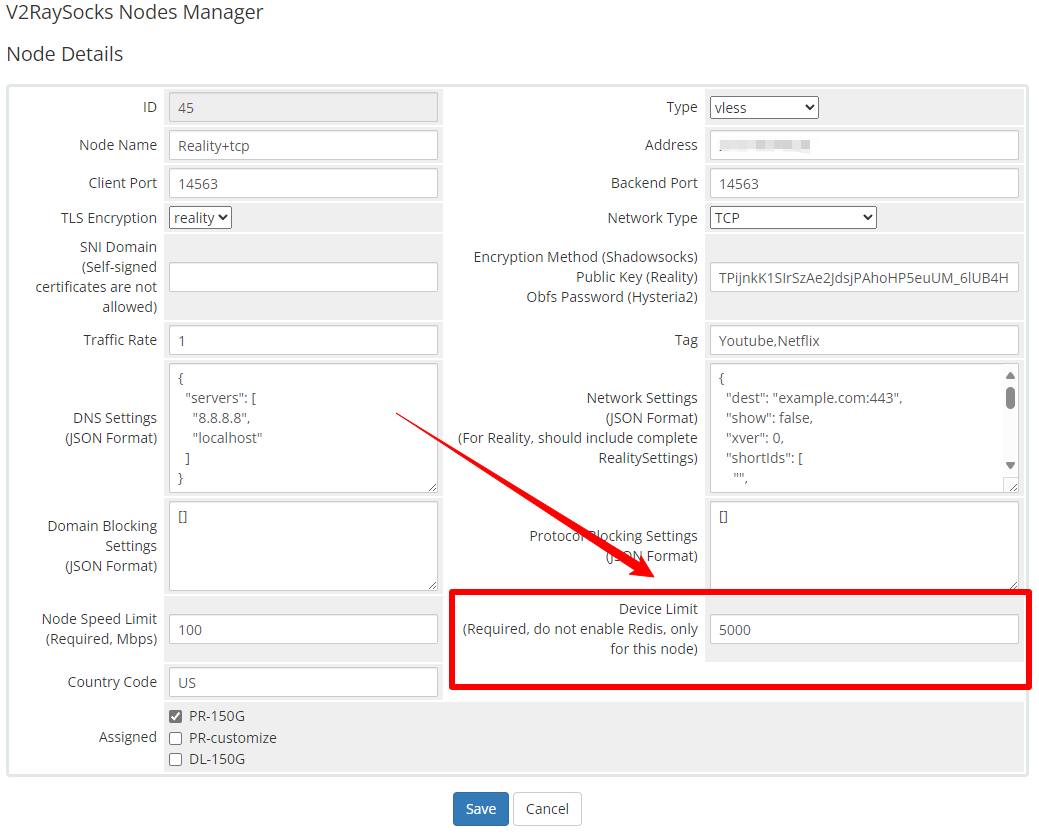Grab the Network Settings textarea resize handle
Screen dimensions: 1039x834
click(1011, 485)
